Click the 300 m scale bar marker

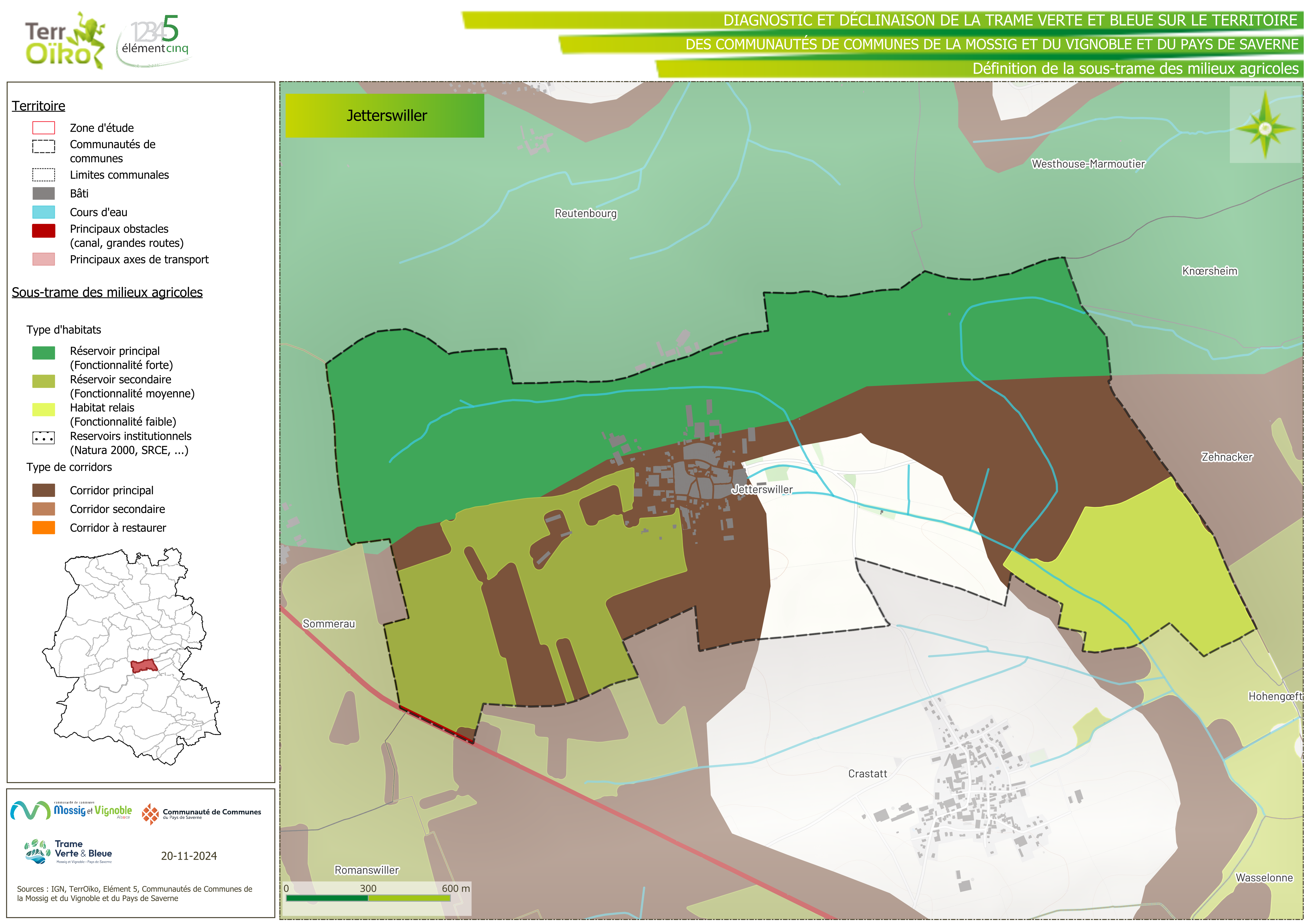[x=368, y=889]
